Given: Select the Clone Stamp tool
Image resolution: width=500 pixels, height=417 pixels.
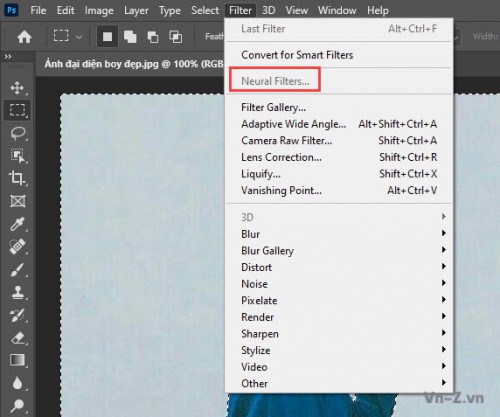Looking at the screenshot, I should [17, 292].
